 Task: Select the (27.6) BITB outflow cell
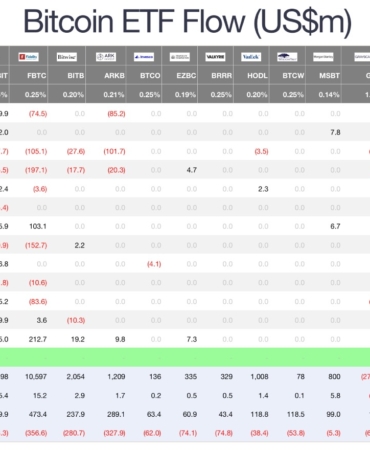pos(76,151)
